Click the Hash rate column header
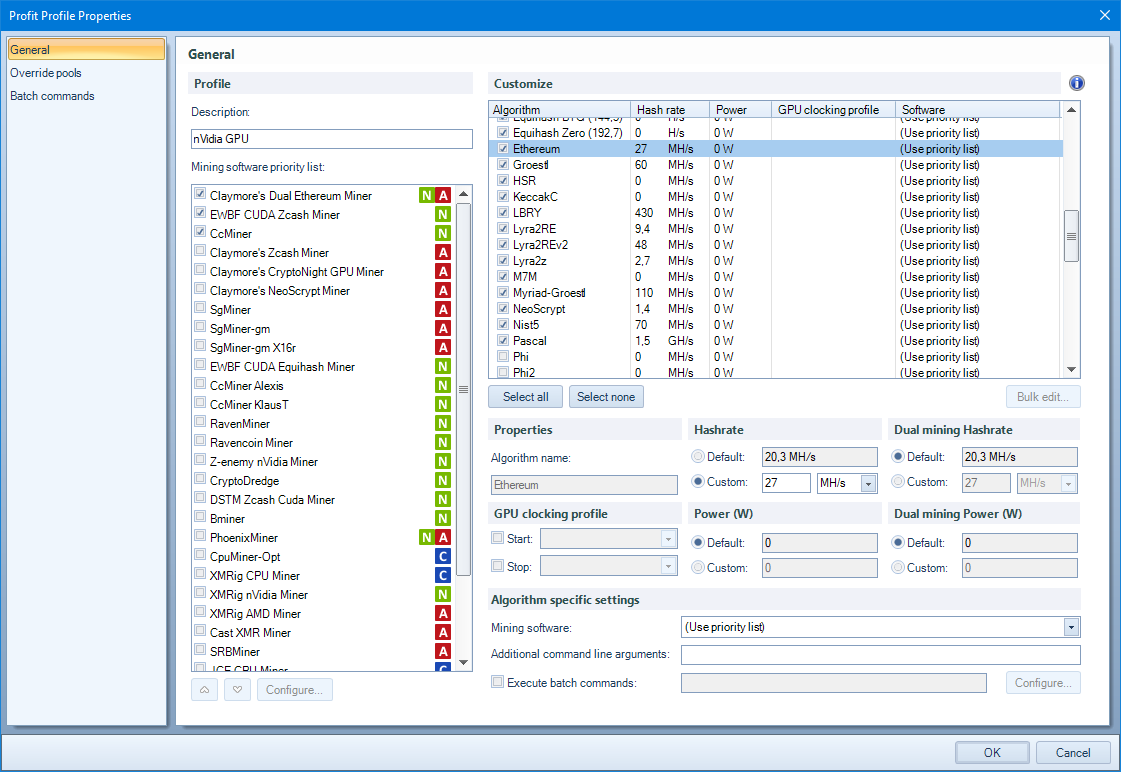Viewport: 1121px width, 772px height. tap(670, 109)
